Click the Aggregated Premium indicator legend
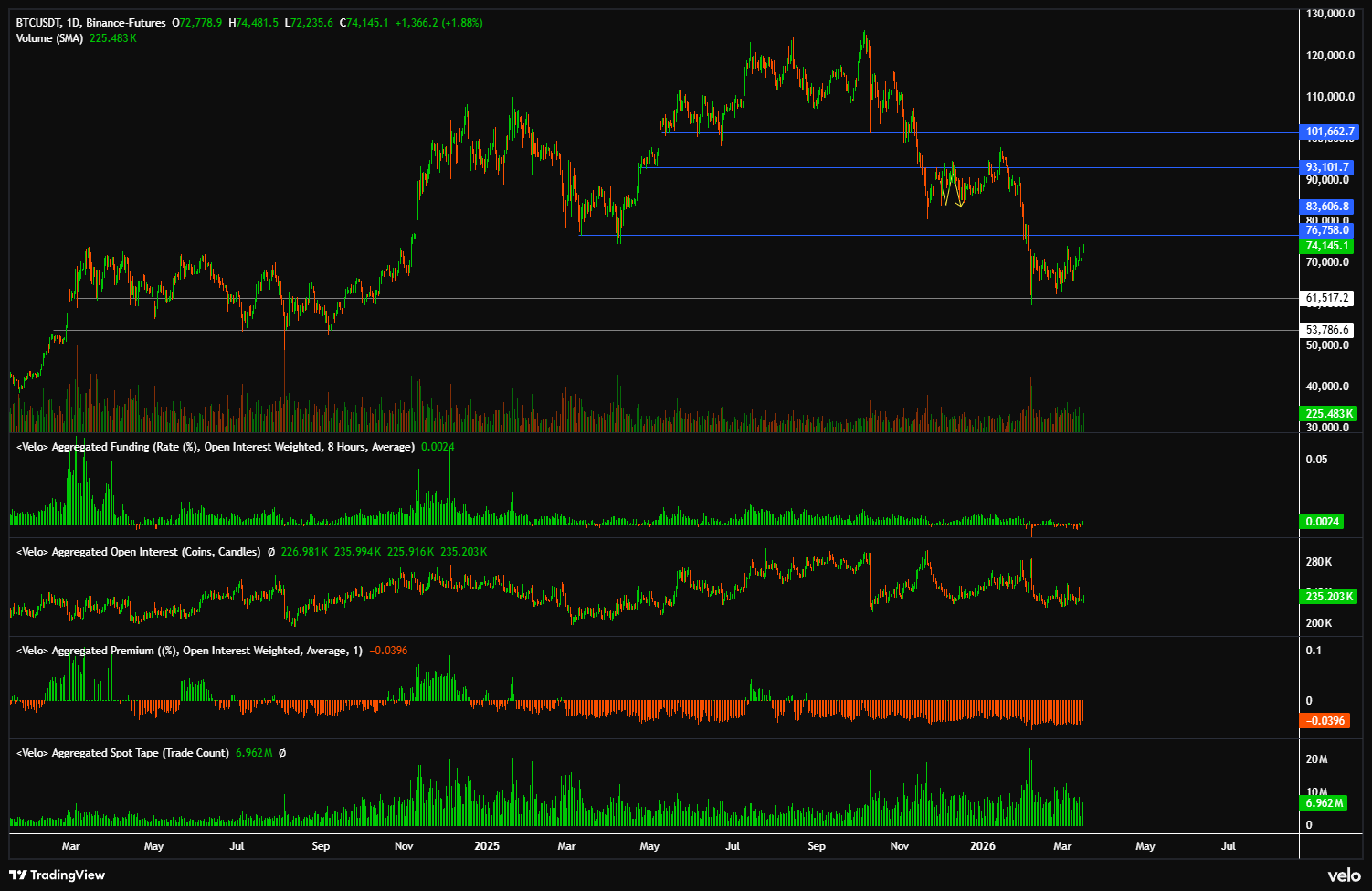1372x891 pixels. (x=189, y=651)
